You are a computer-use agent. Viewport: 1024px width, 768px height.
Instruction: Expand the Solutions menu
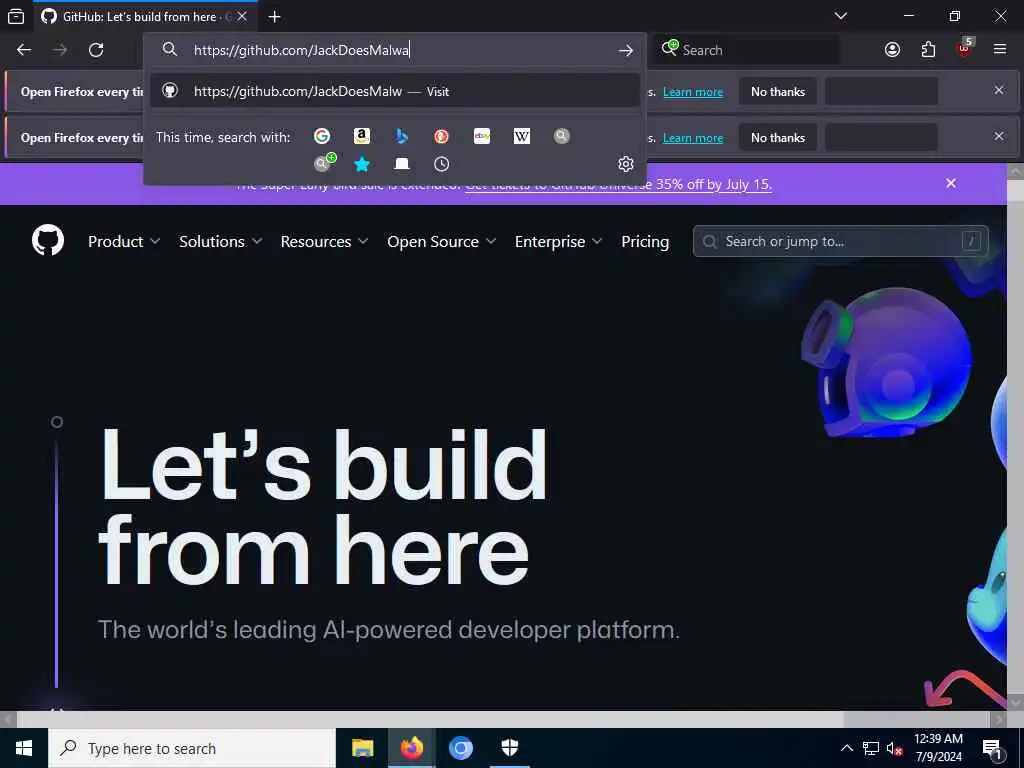tap(221, 242)
